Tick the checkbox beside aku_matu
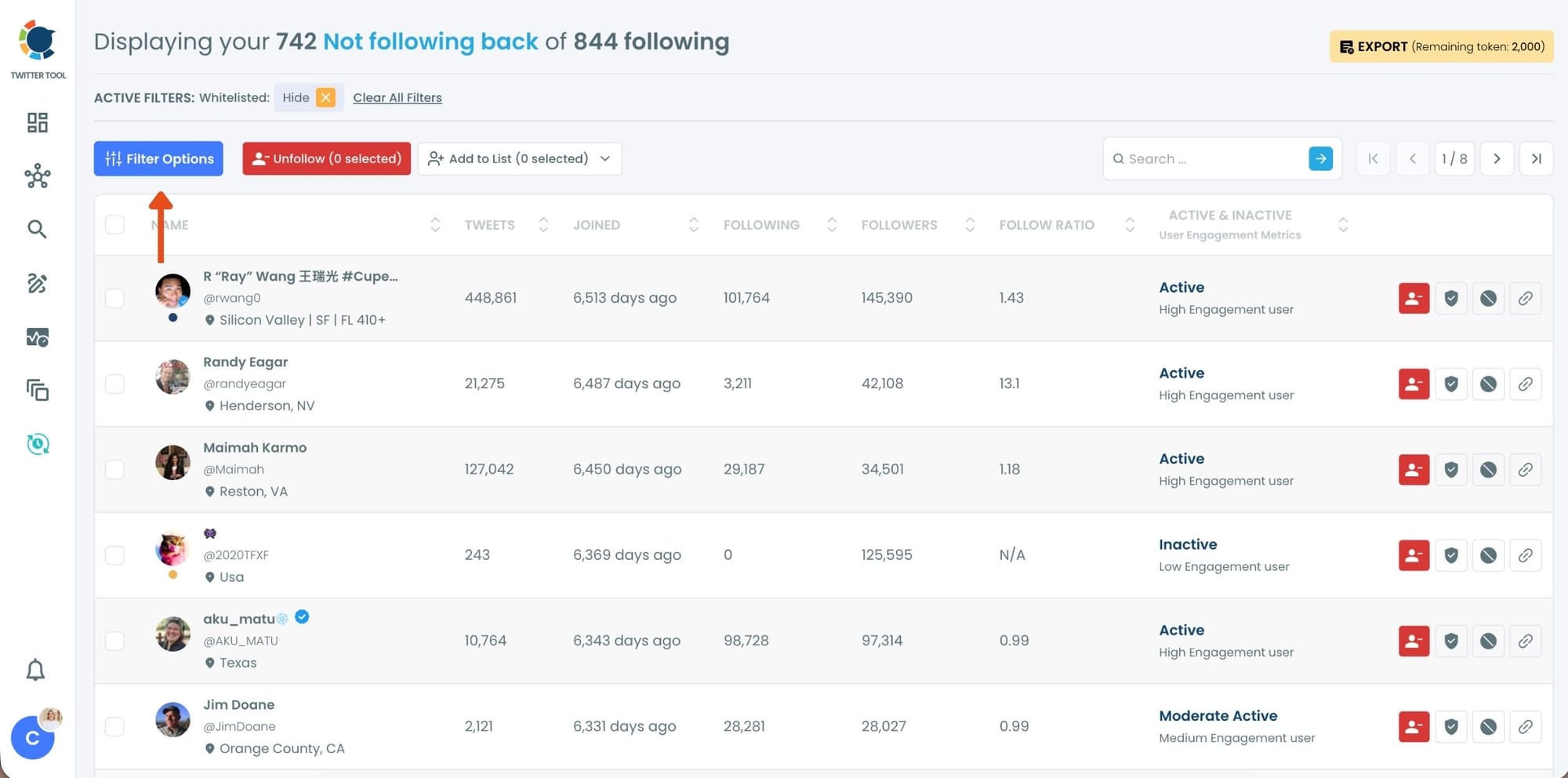 coord(114,641)
